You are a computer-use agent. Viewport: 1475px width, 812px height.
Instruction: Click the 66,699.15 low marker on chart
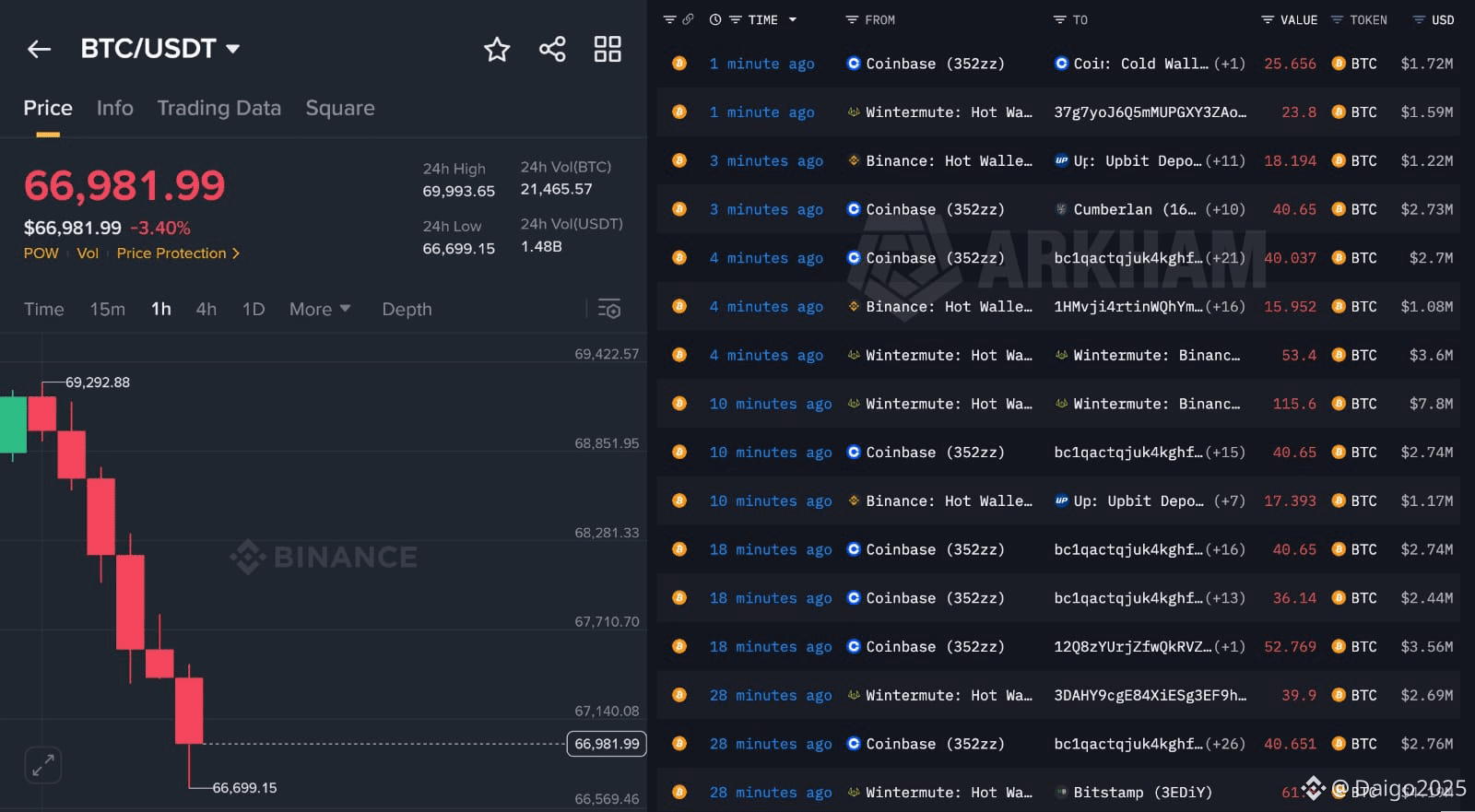click(x=244, y=788)
